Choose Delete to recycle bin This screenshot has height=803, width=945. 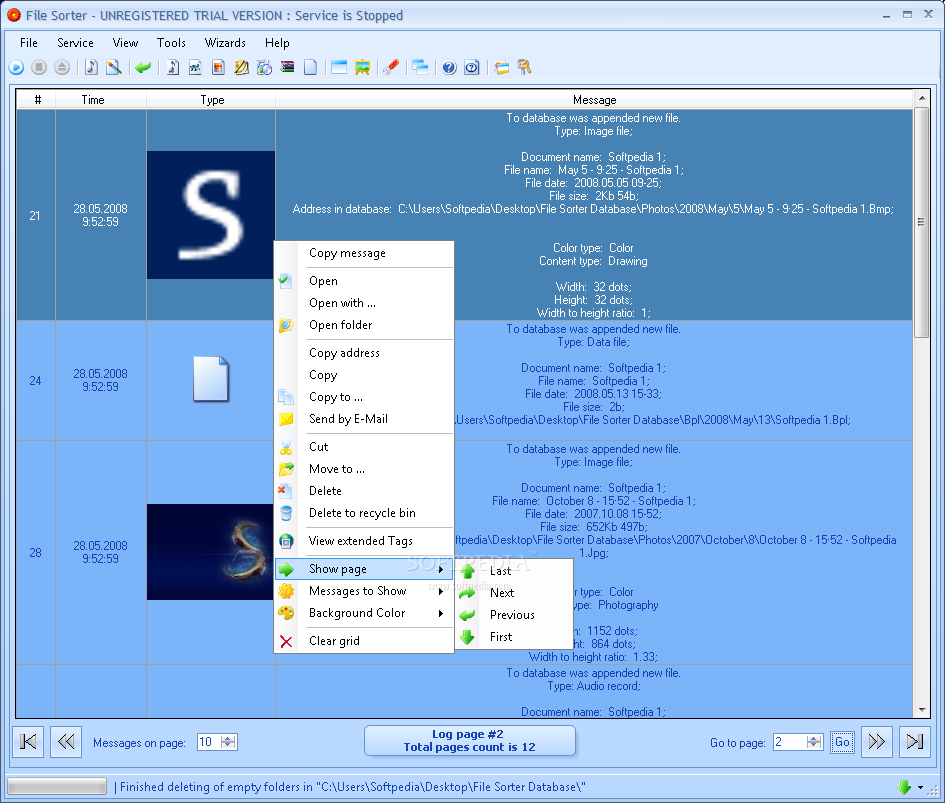pyautogui.click(x=364, y=513)
